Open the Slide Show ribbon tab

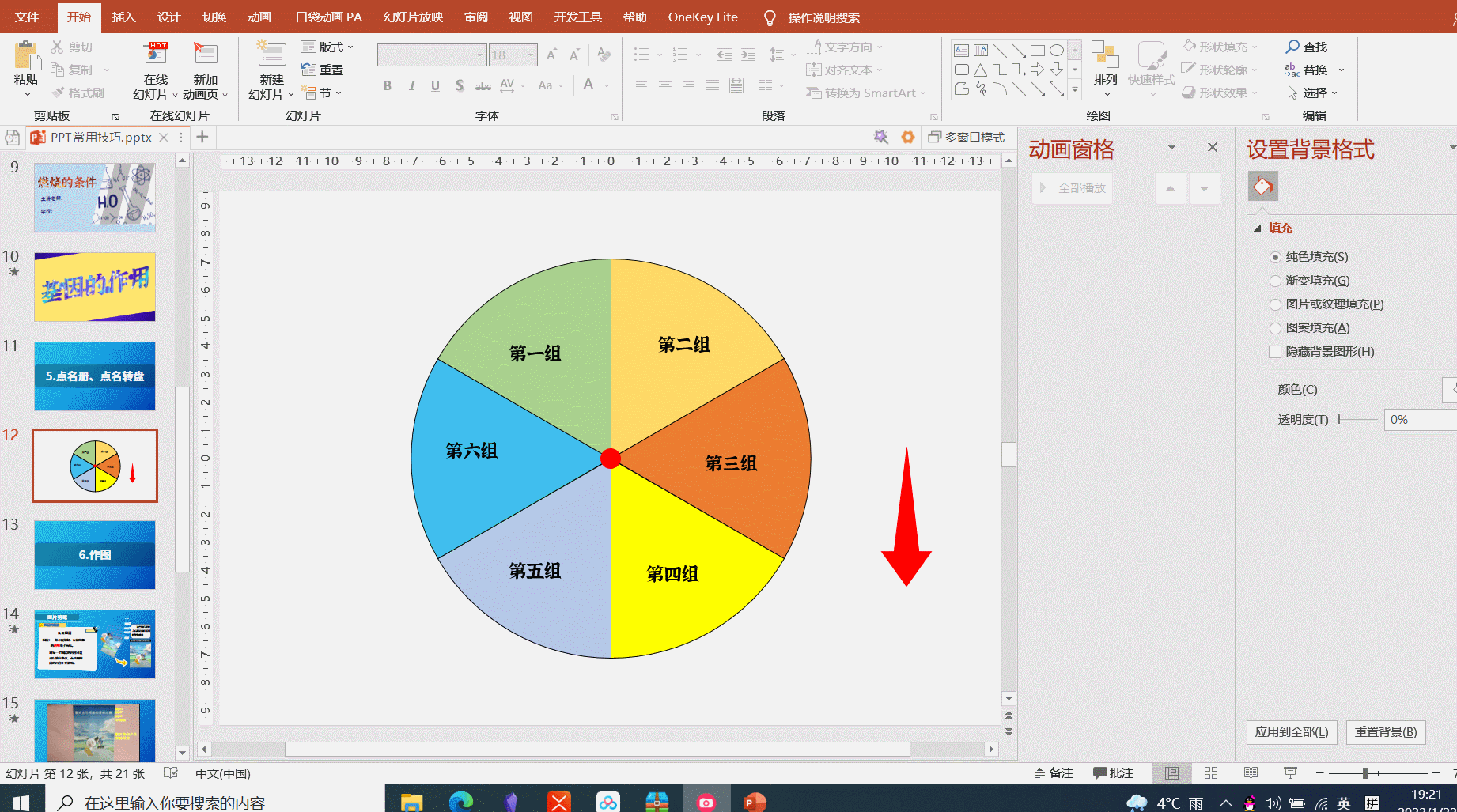click(x=413, y=17)
